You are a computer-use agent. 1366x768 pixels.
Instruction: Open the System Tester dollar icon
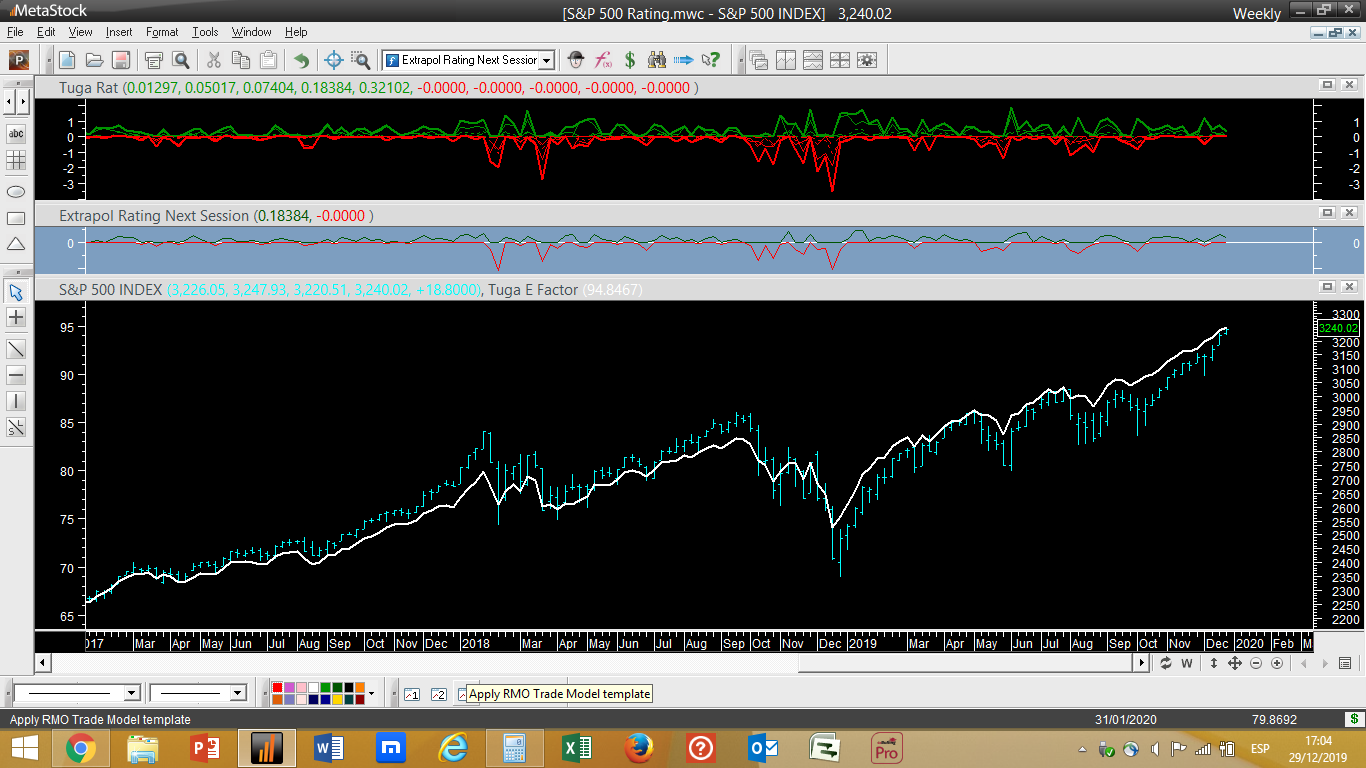(x=630, y=60)
